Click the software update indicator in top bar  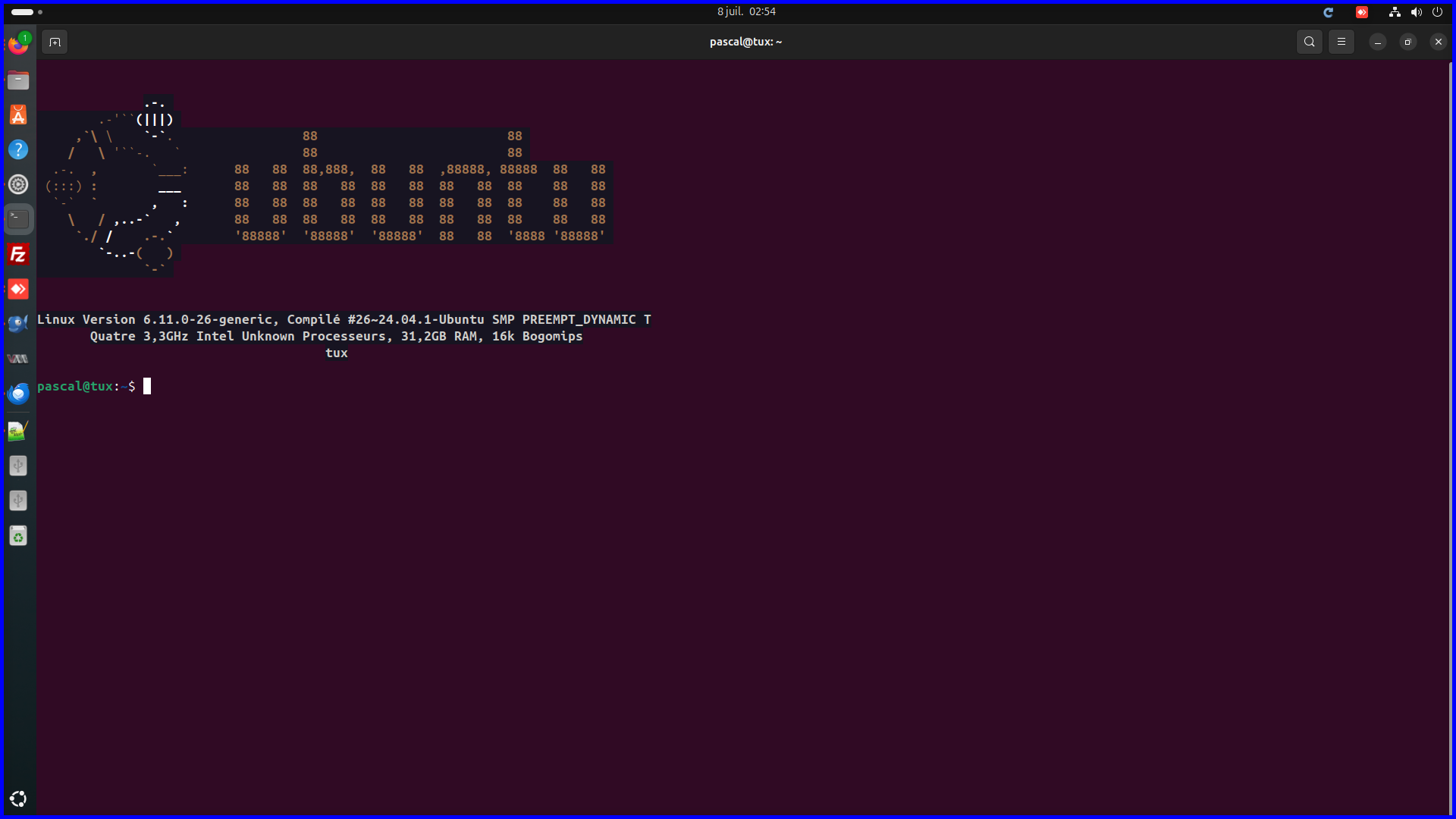point(1329,12)
